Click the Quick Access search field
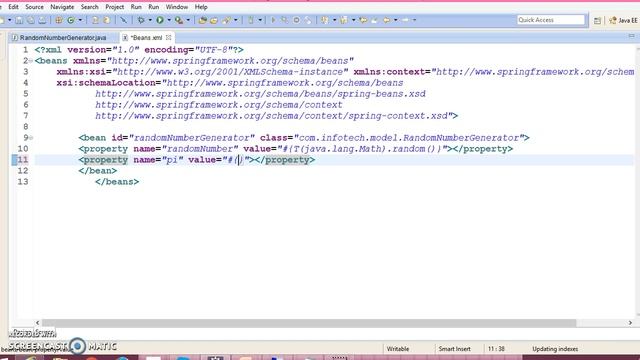The image size is (640, 360). (x=551, y=20)
